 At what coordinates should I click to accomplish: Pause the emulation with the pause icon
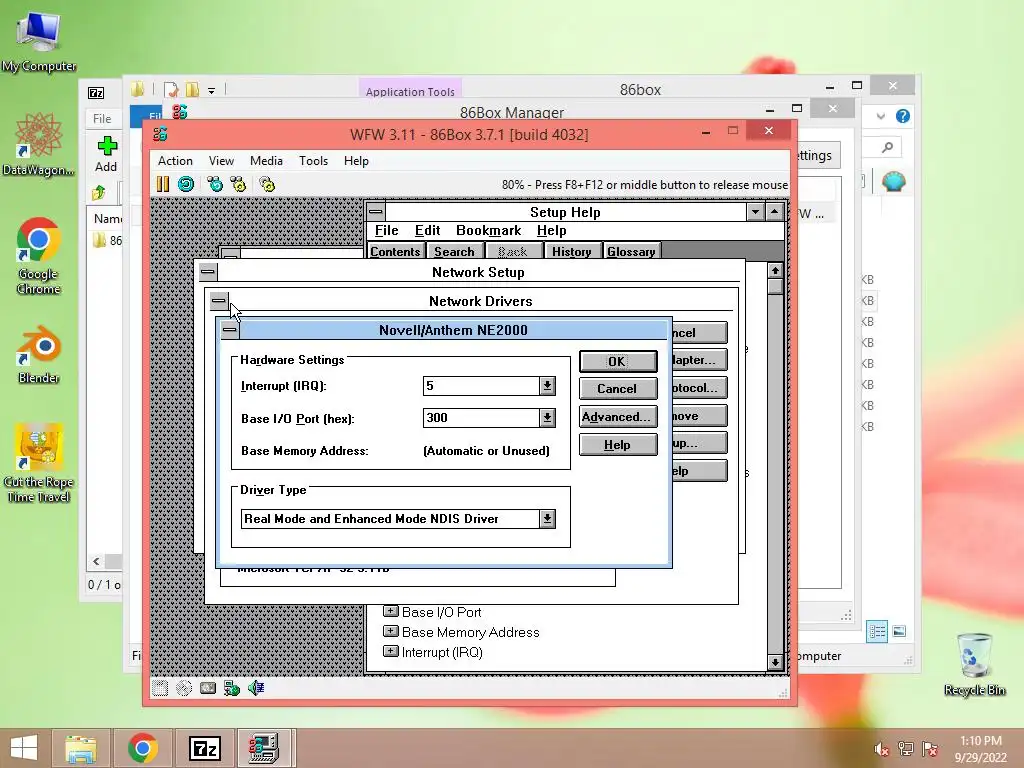163,184
